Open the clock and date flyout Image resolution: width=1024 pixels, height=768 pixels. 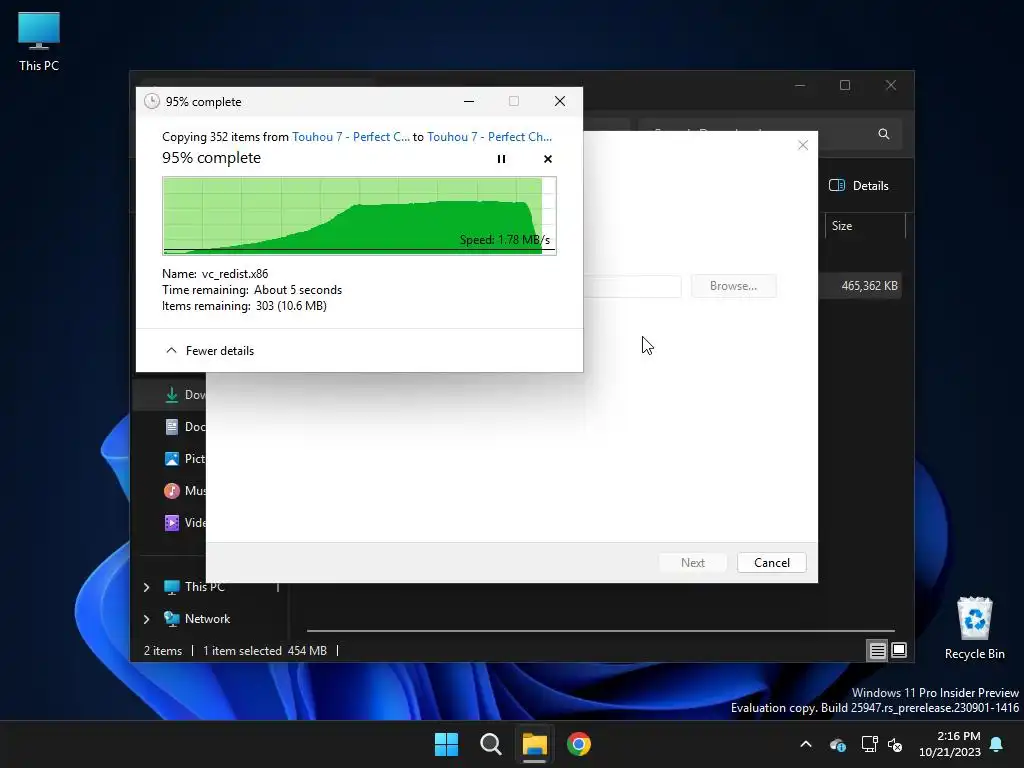point(950,744)
